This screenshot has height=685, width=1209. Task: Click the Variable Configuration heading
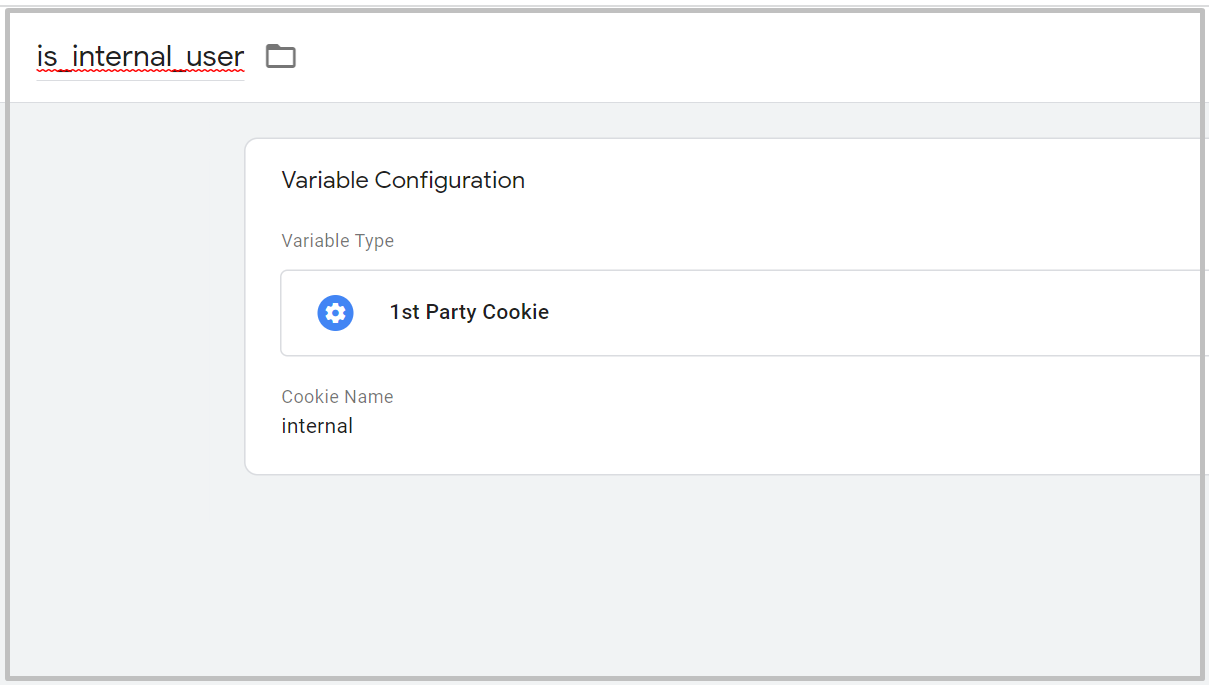pos(403,180)
